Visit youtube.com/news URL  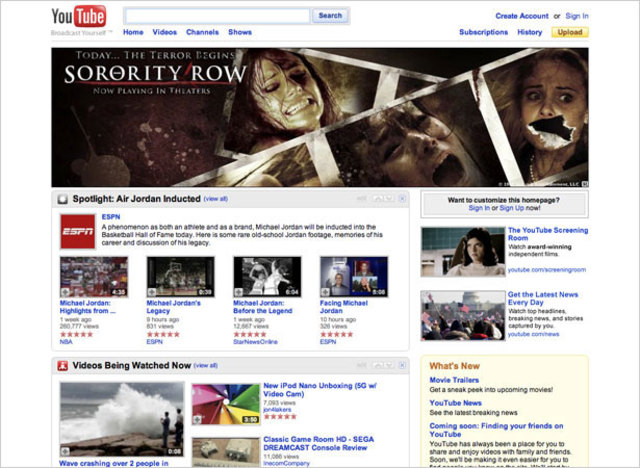(x=533, y=334)
